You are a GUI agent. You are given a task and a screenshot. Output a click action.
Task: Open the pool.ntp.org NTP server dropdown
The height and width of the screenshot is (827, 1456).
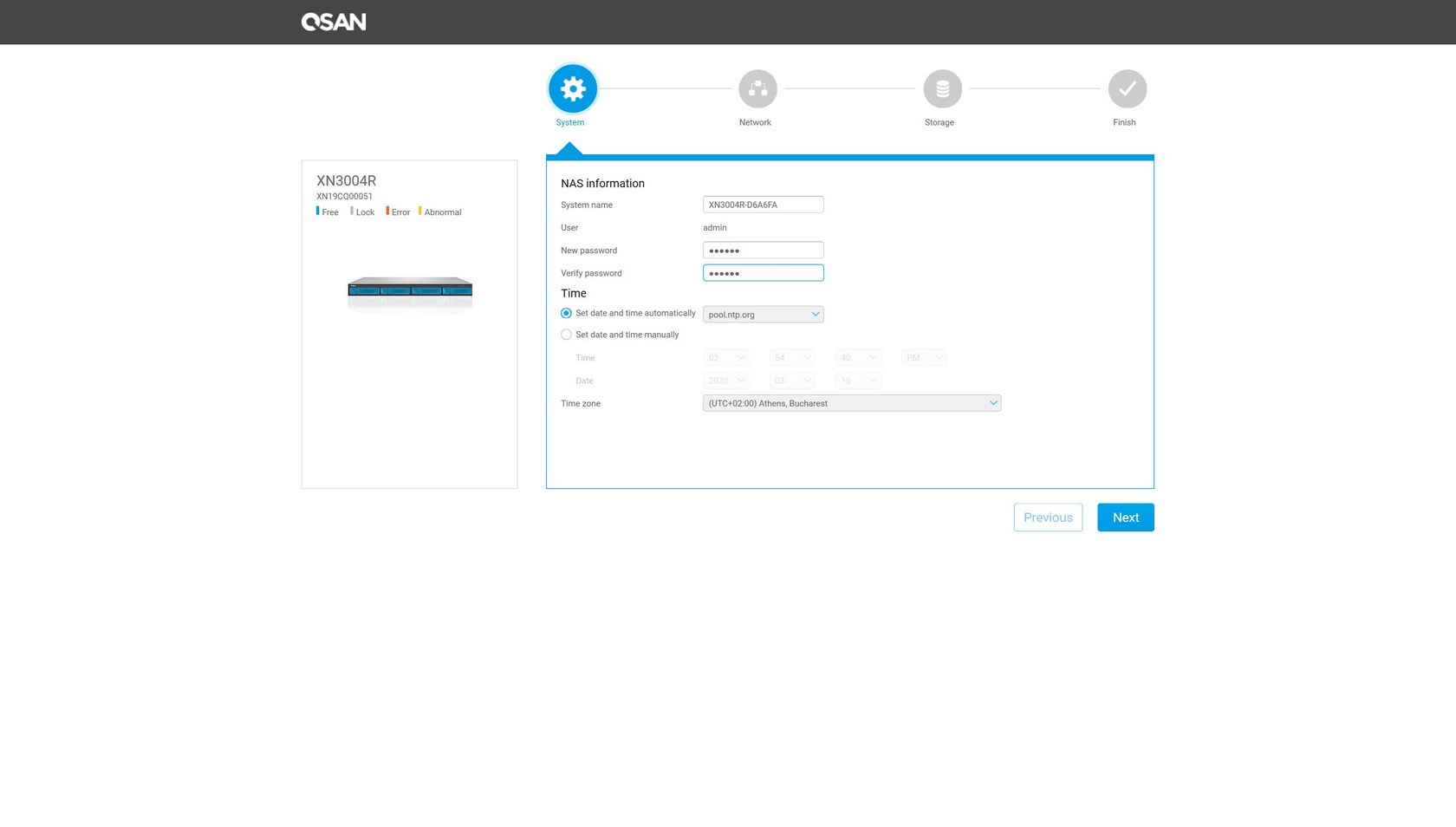763,315
